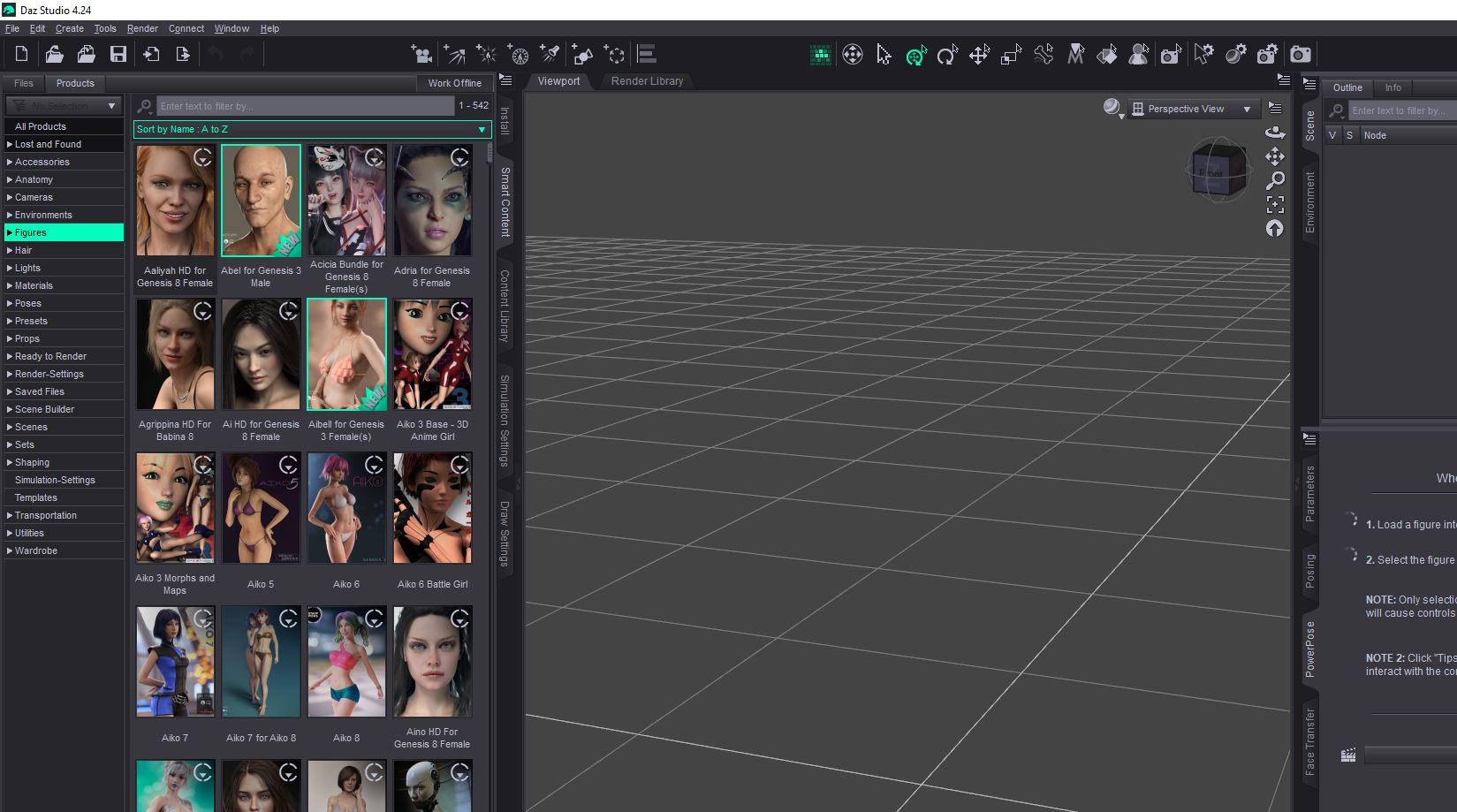
Task: Open the align panel icon in toolbar
Action: [647, 55]
